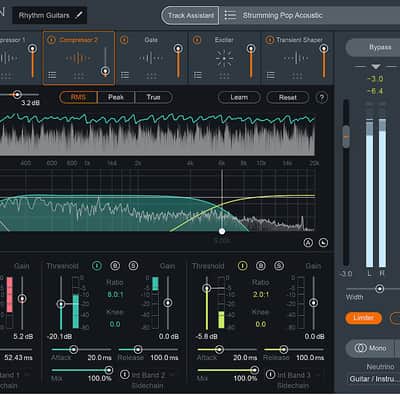Toggle Transient Shaper module power button
The height and width of the screenshot is (400, 400).
[x=269, y=40]
